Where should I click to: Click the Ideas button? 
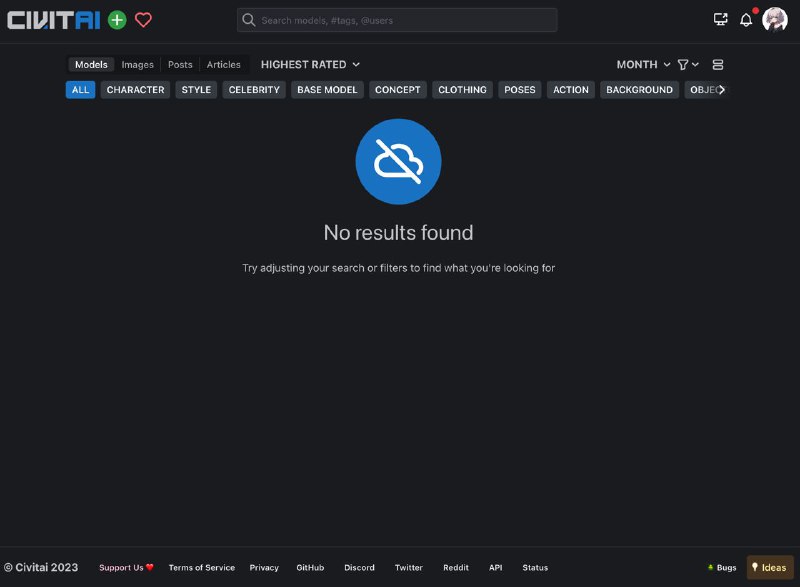point(769,568)
